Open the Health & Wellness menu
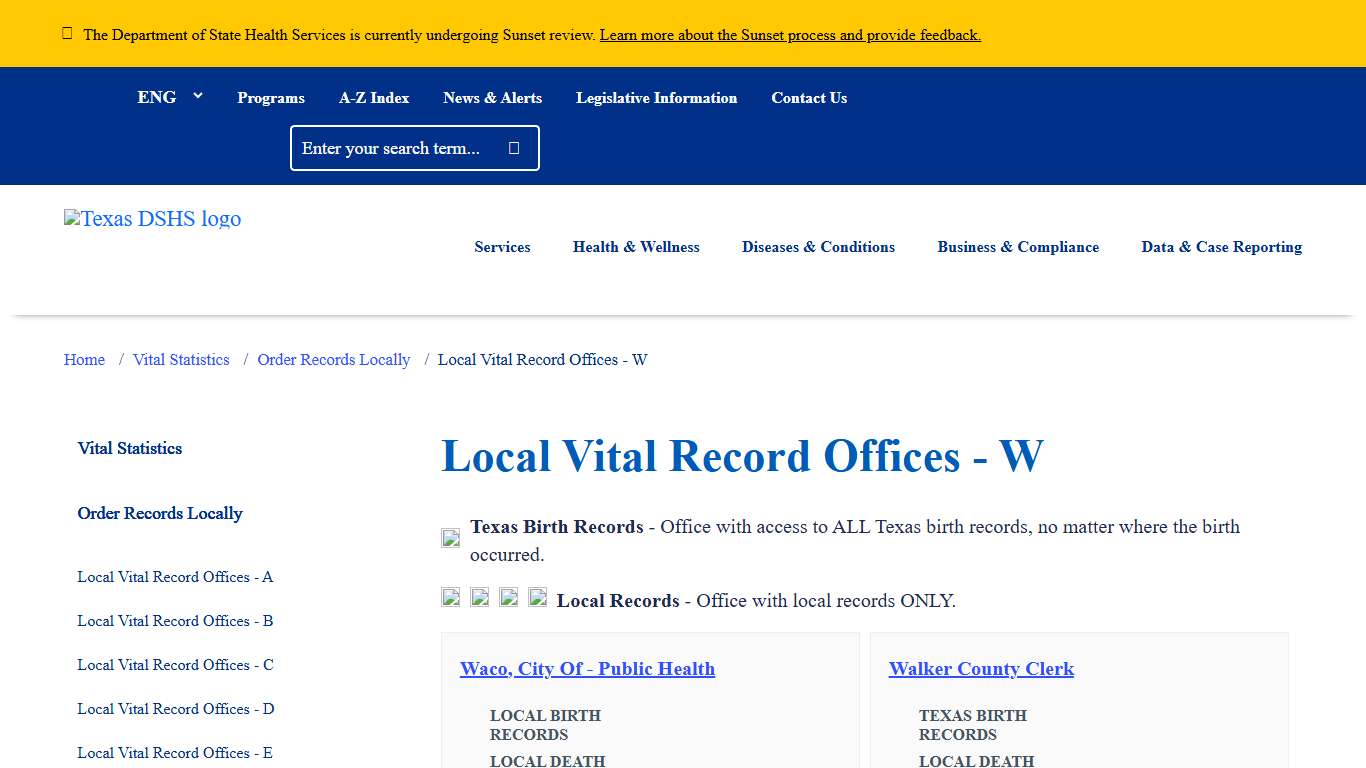This screenshot has width=1366, height=768. click(636, 247)
